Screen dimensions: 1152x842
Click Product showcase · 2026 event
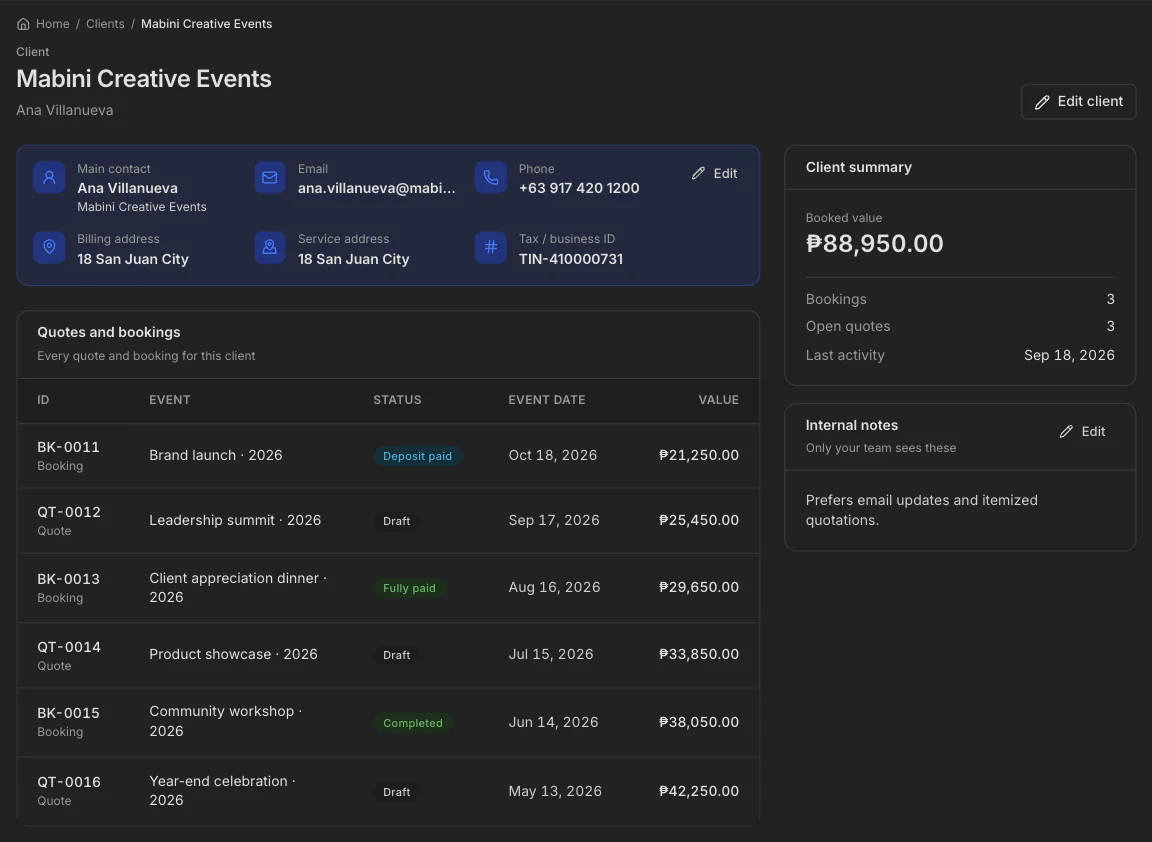pyautogui.click(x=234, y=655)
